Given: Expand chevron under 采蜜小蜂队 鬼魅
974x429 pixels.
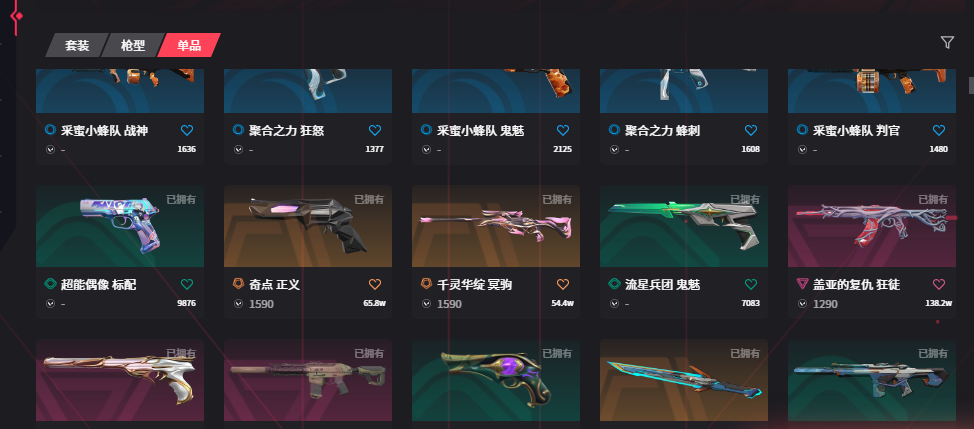Looking at the screenshot, I should [426, 149].
